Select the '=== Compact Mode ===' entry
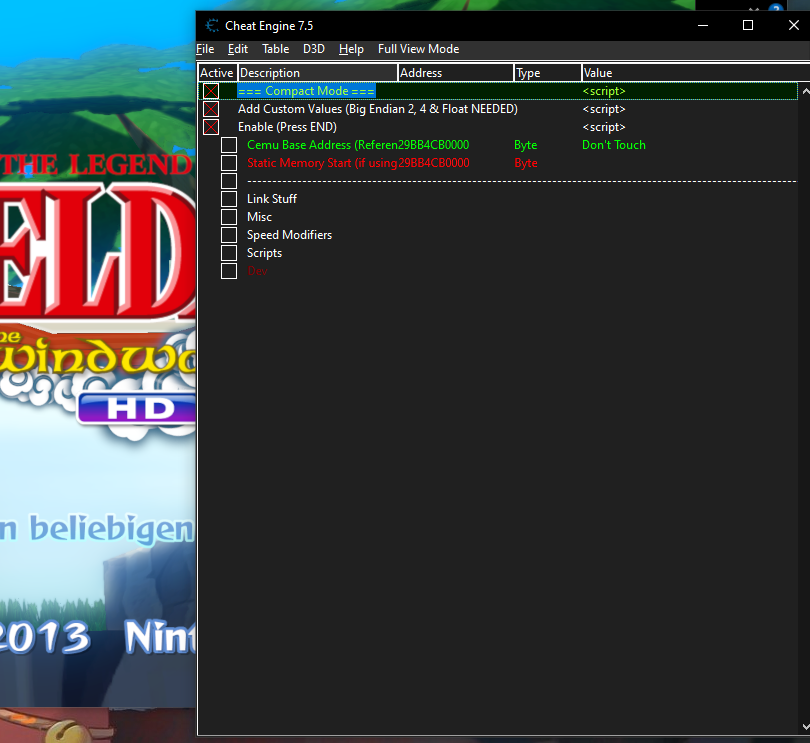The image size is (810, 743). pyautogui.click(x=306, y=91)
